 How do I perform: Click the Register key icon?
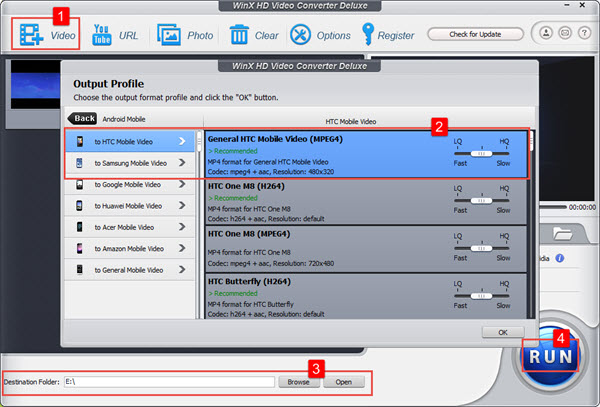(368, 34)
